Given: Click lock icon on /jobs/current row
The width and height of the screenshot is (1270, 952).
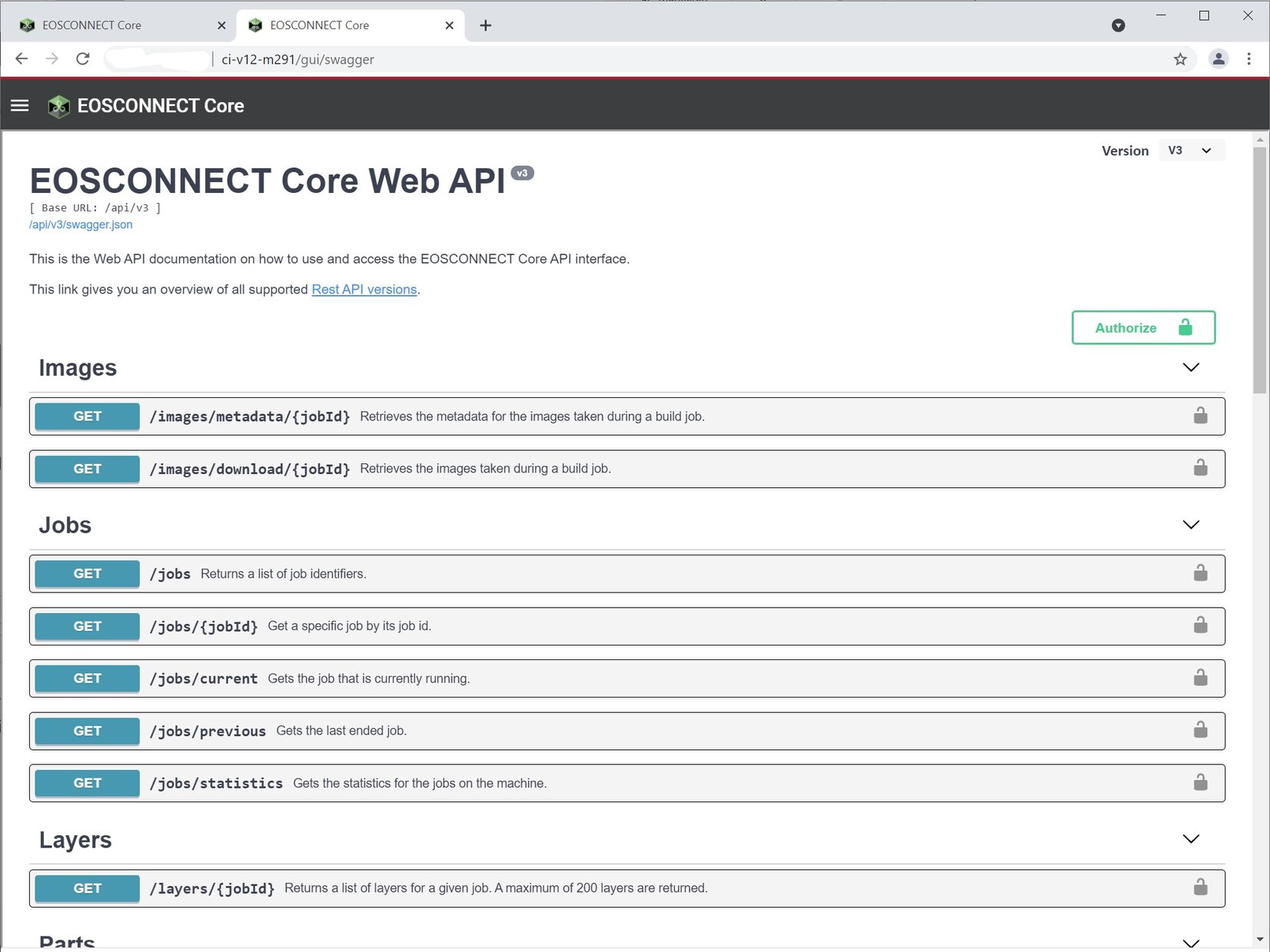Looking at the screenshot, I should click(1200, 678).
